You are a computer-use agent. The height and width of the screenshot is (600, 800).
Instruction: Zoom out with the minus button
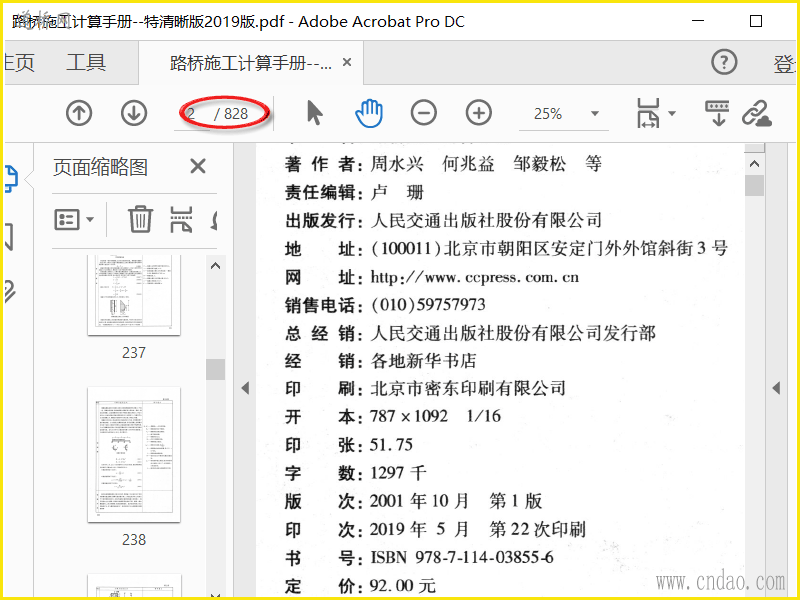pos(424,113)
